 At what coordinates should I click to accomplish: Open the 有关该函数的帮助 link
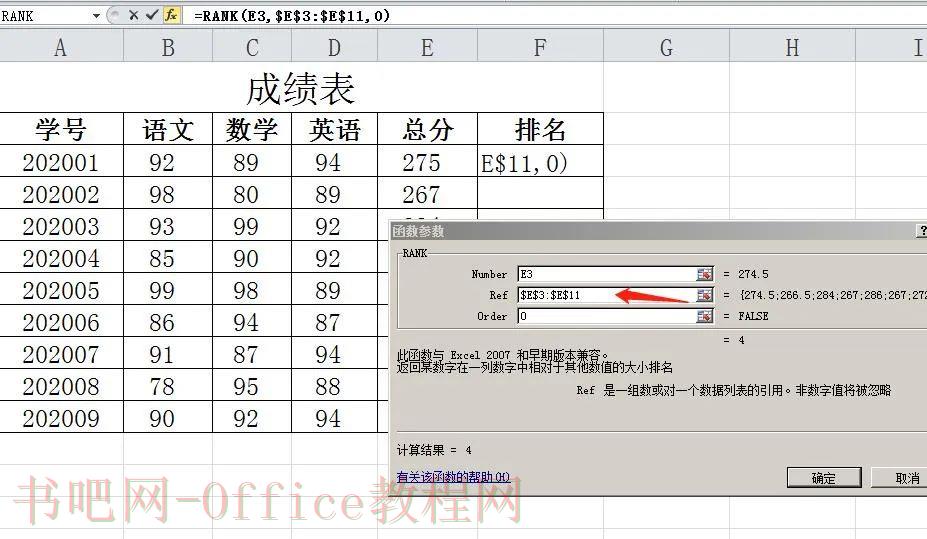453,477
